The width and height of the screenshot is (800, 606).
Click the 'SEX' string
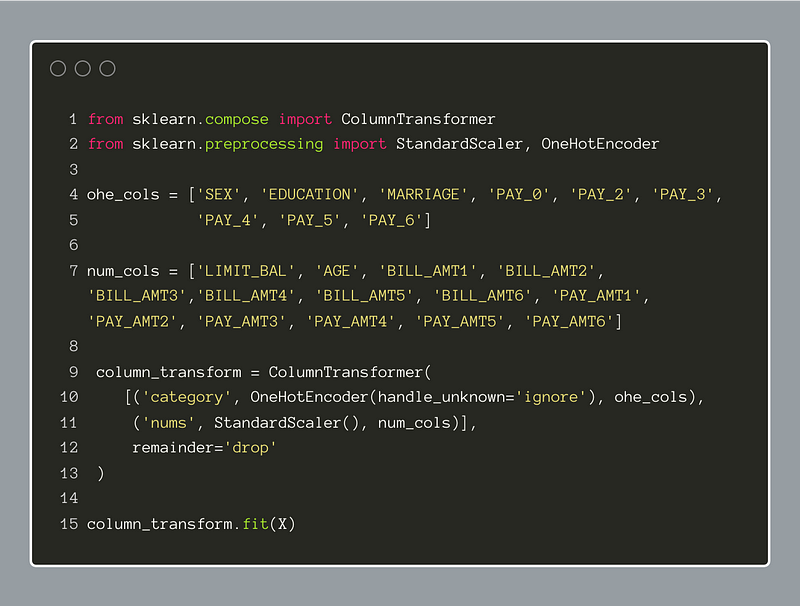219,195
